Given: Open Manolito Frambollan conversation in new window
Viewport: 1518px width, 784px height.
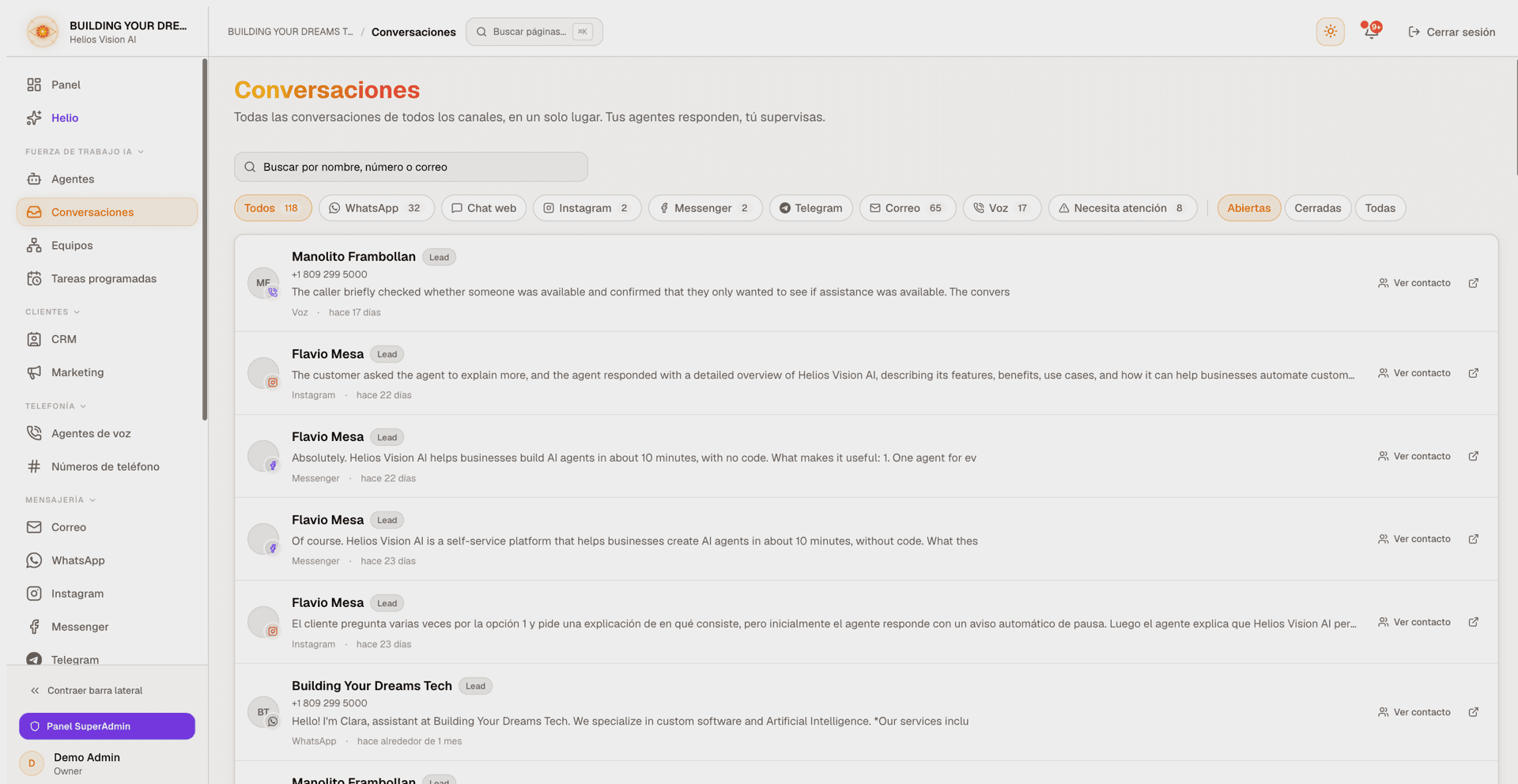Looking at the screenshot, I should tap(1474, 283).
